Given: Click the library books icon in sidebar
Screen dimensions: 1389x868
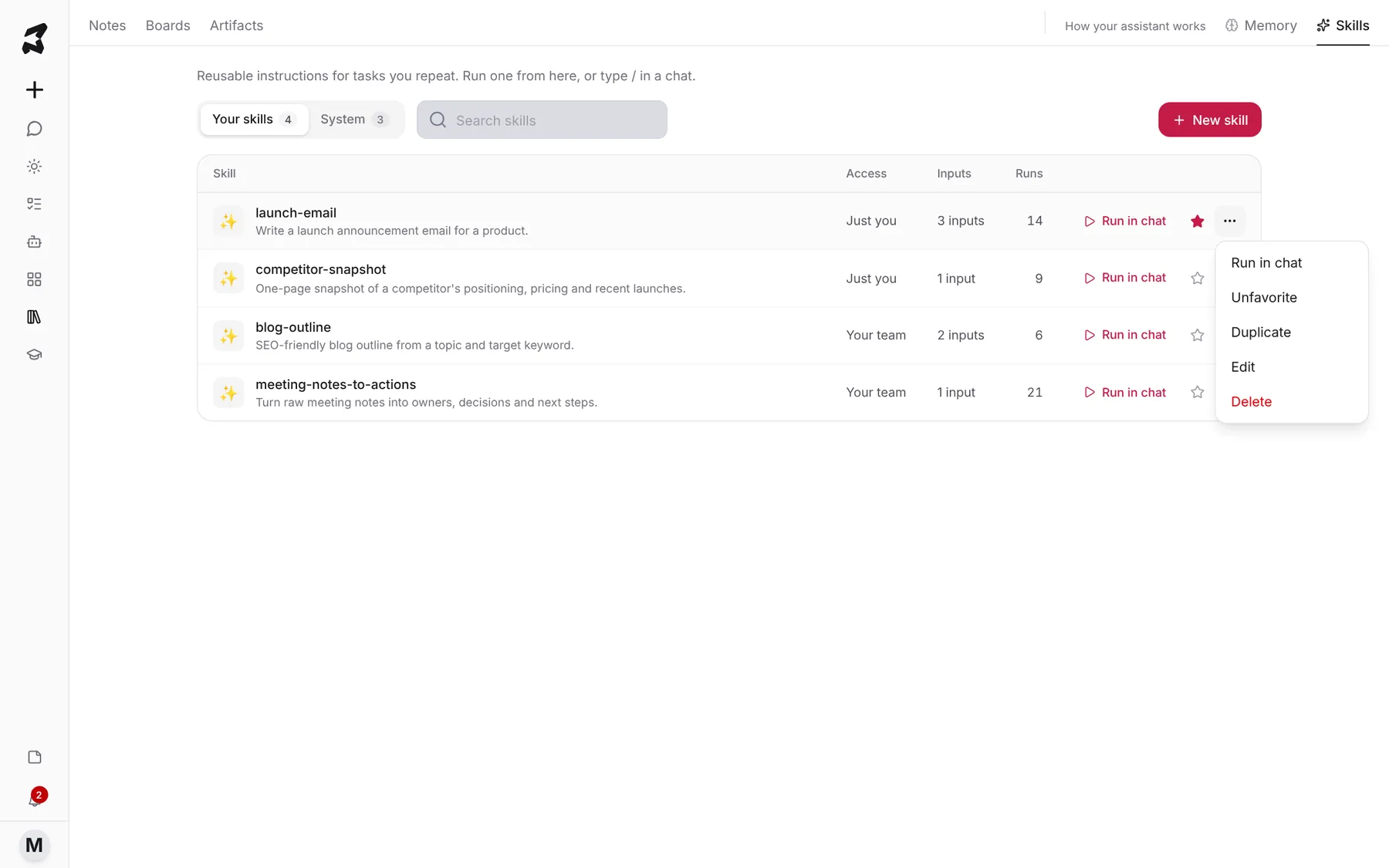Looking at the screenshot, I should (34, 317).
